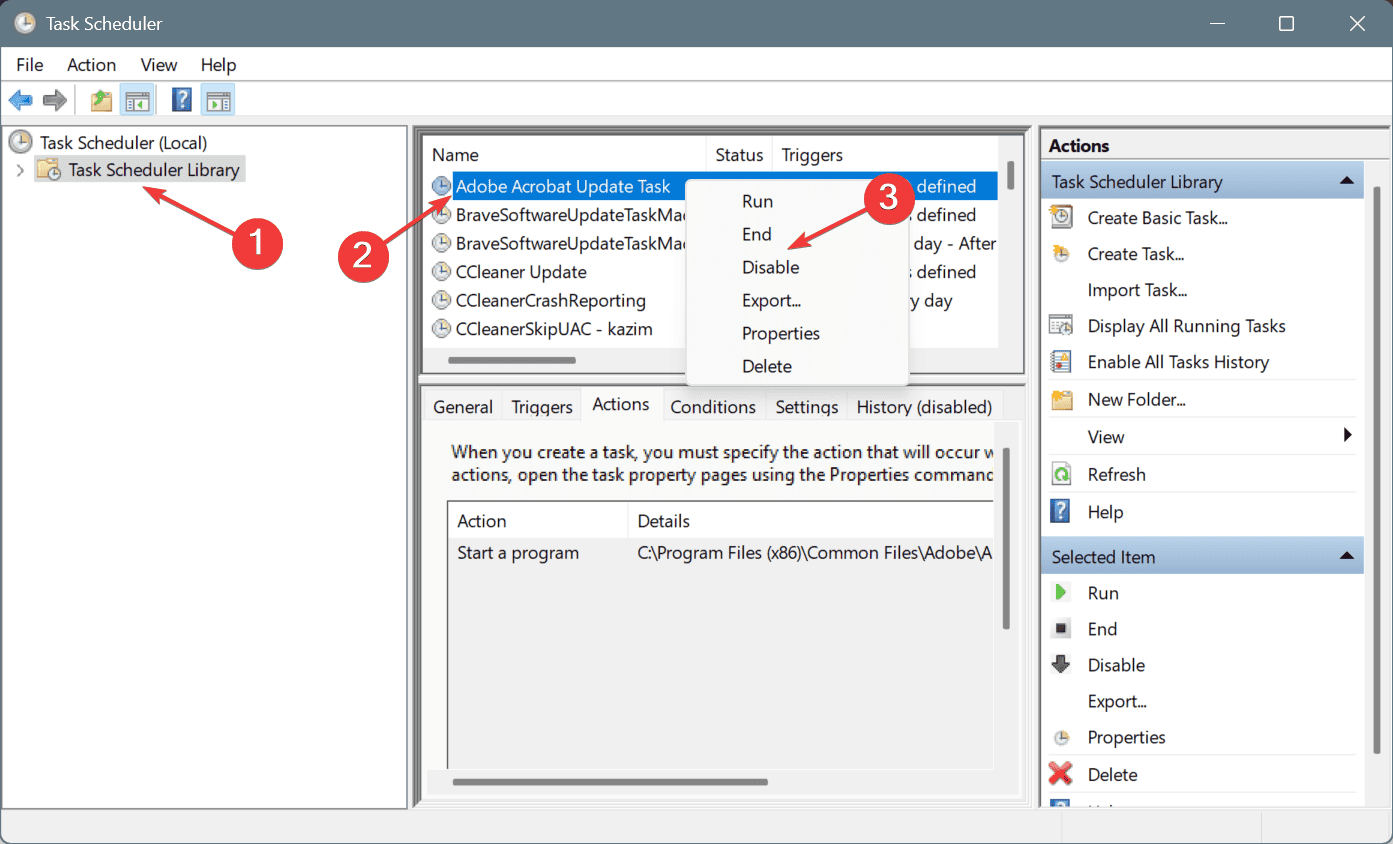Switch to the History (disabled) tab
Screen dimensions: 1393x844
click(x=924, y=407)
